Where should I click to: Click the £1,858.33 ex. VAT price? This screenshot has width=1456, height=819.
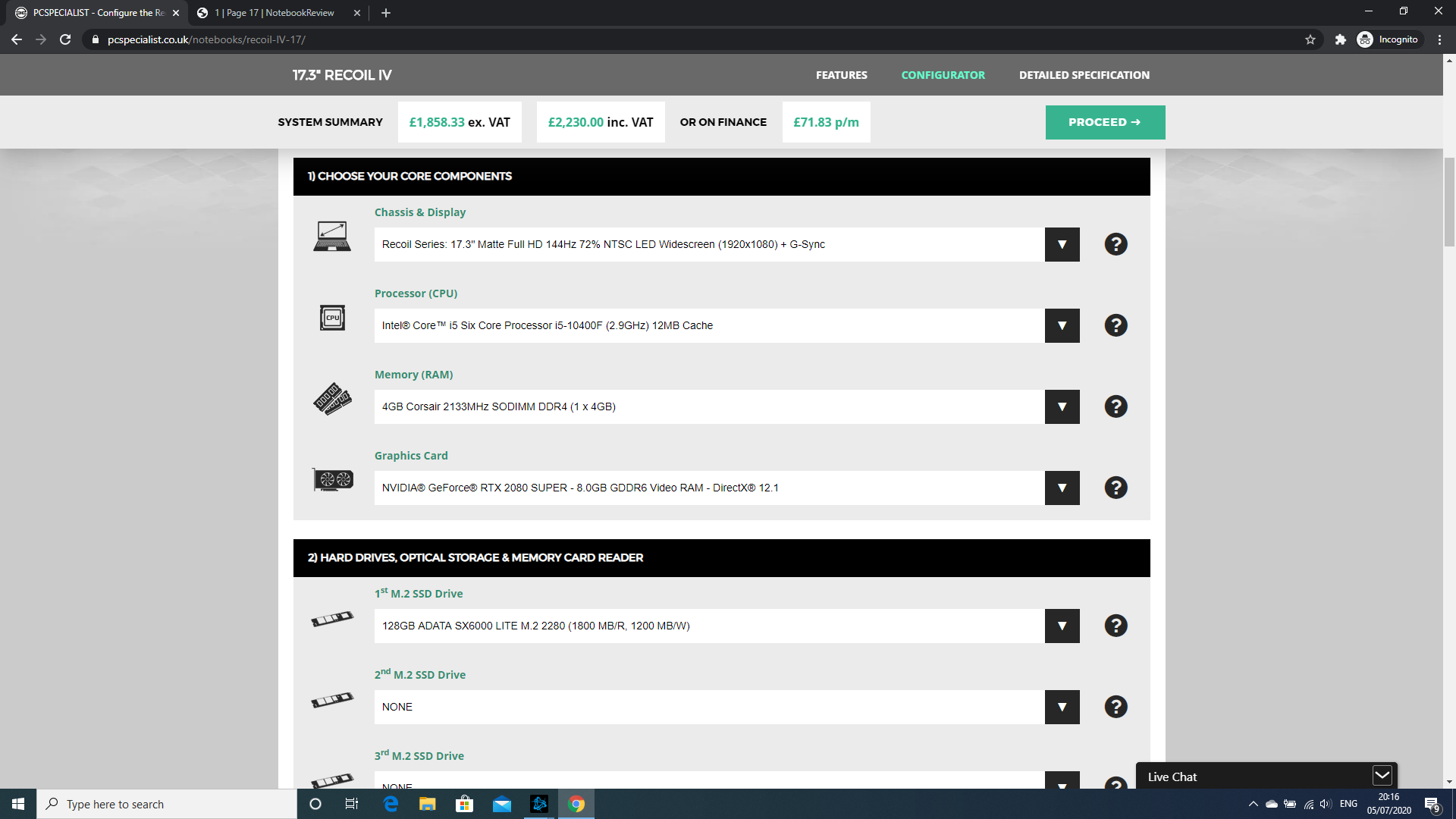460,122
